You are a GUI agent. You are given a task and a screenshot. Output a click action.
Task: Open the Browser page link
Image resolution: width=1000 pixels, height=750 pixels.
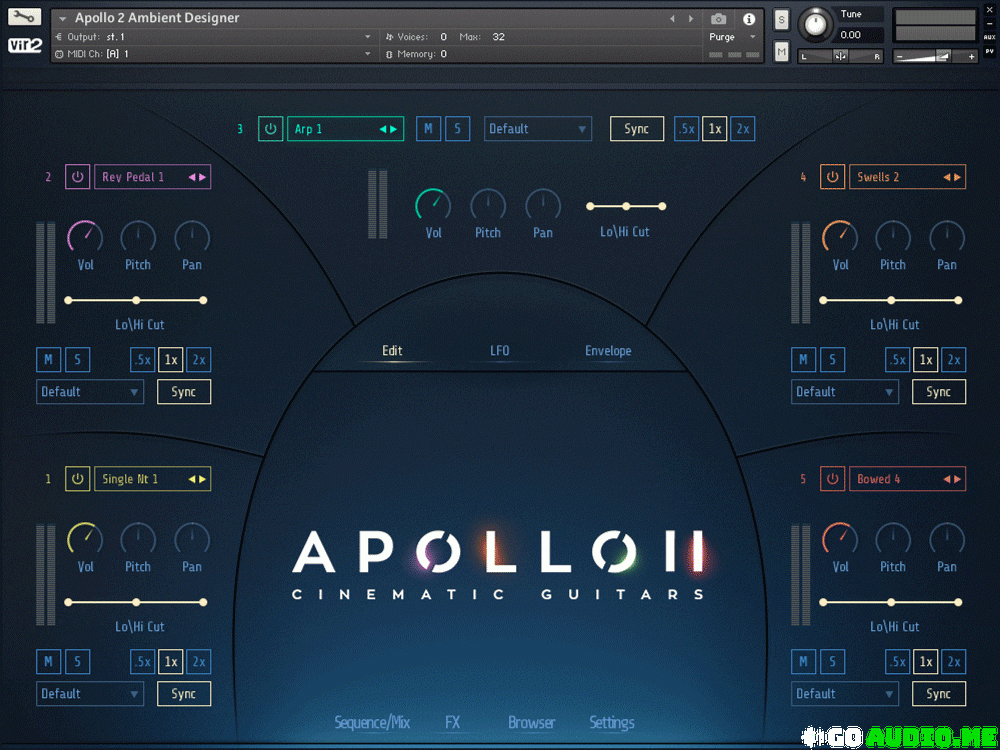pos(531,722)
